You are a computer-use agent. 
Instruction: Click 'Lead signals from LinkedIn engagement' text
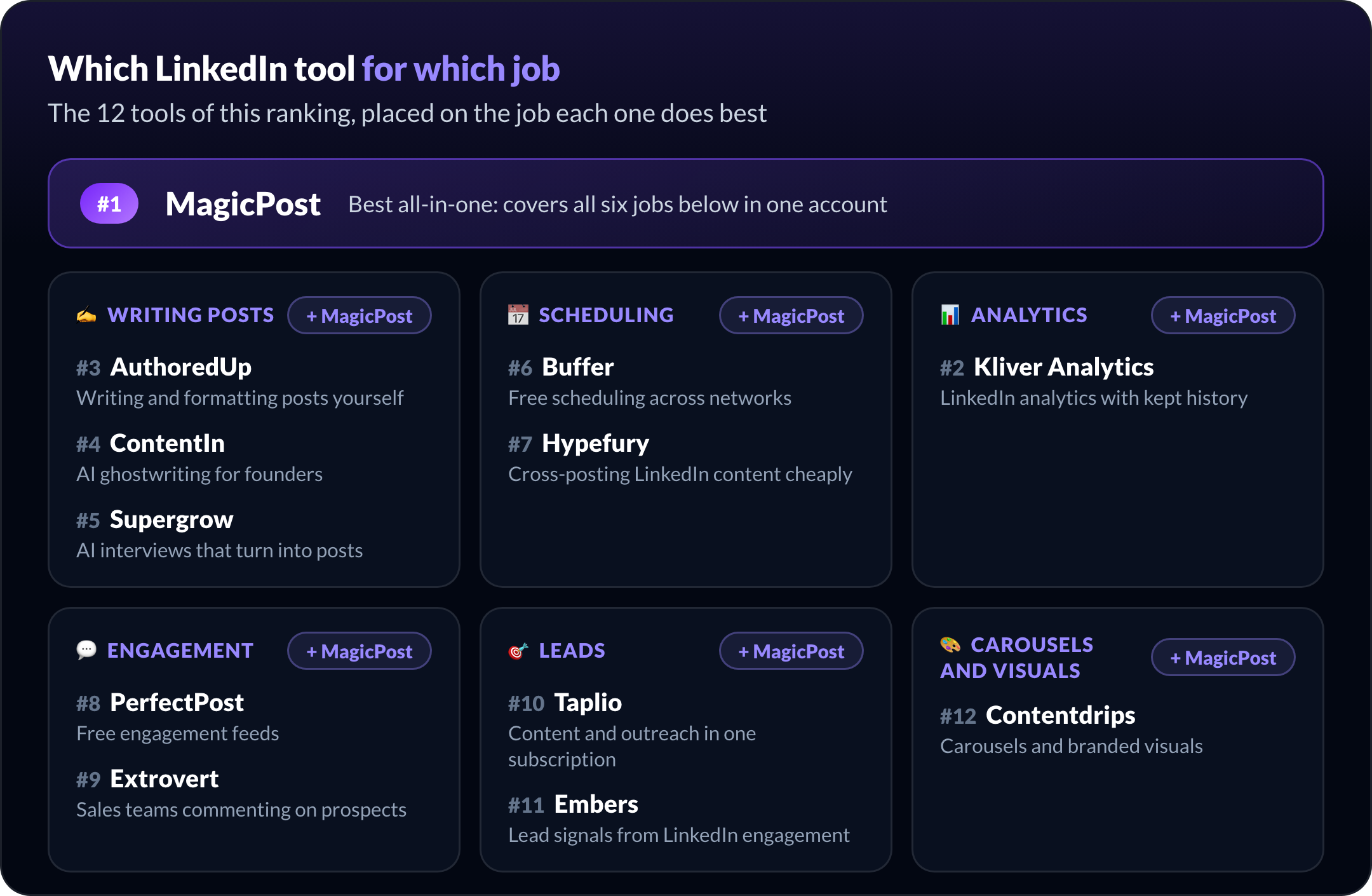[x=679, y=835]
